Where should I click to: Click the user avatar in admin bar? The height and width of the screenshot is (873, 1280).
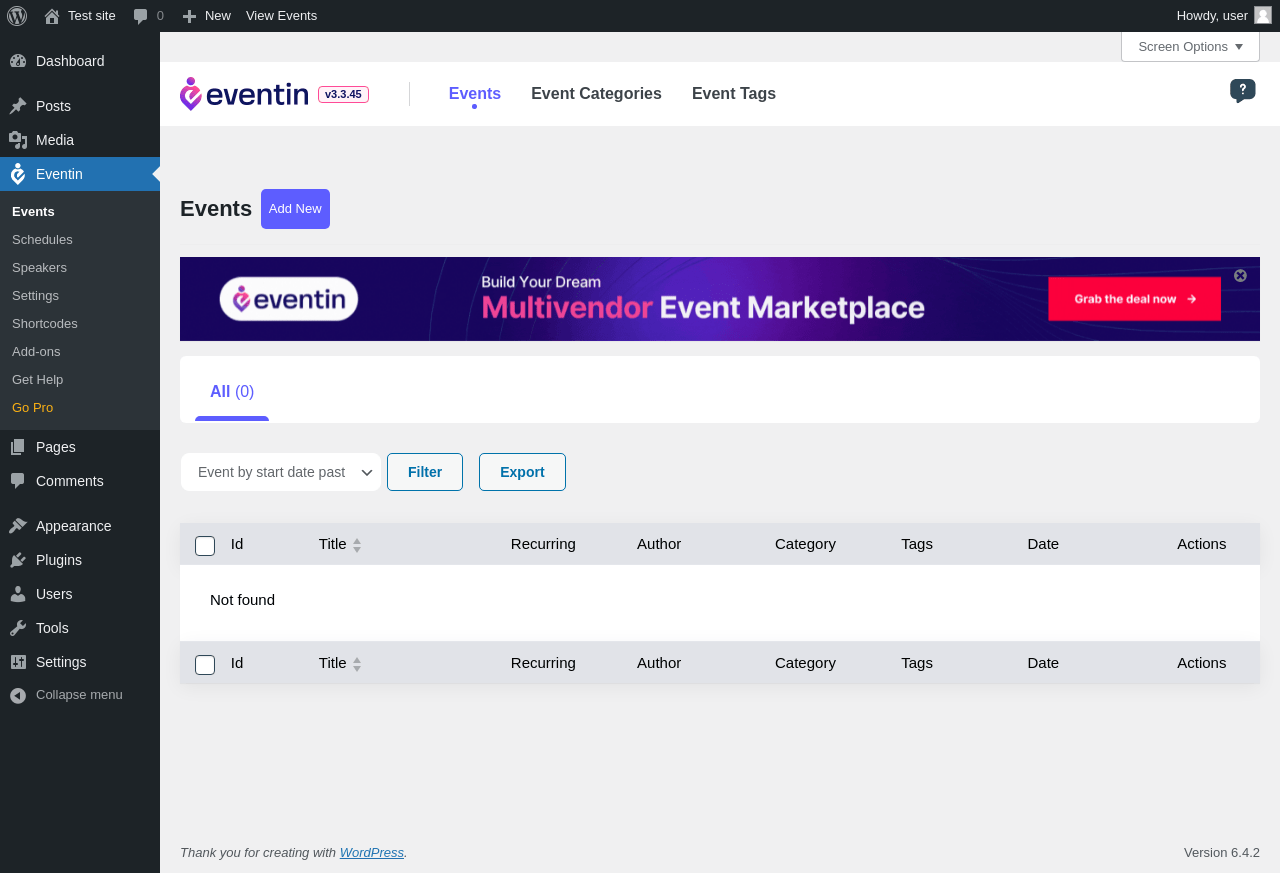pyautogui.click(x=1263, y=15)
